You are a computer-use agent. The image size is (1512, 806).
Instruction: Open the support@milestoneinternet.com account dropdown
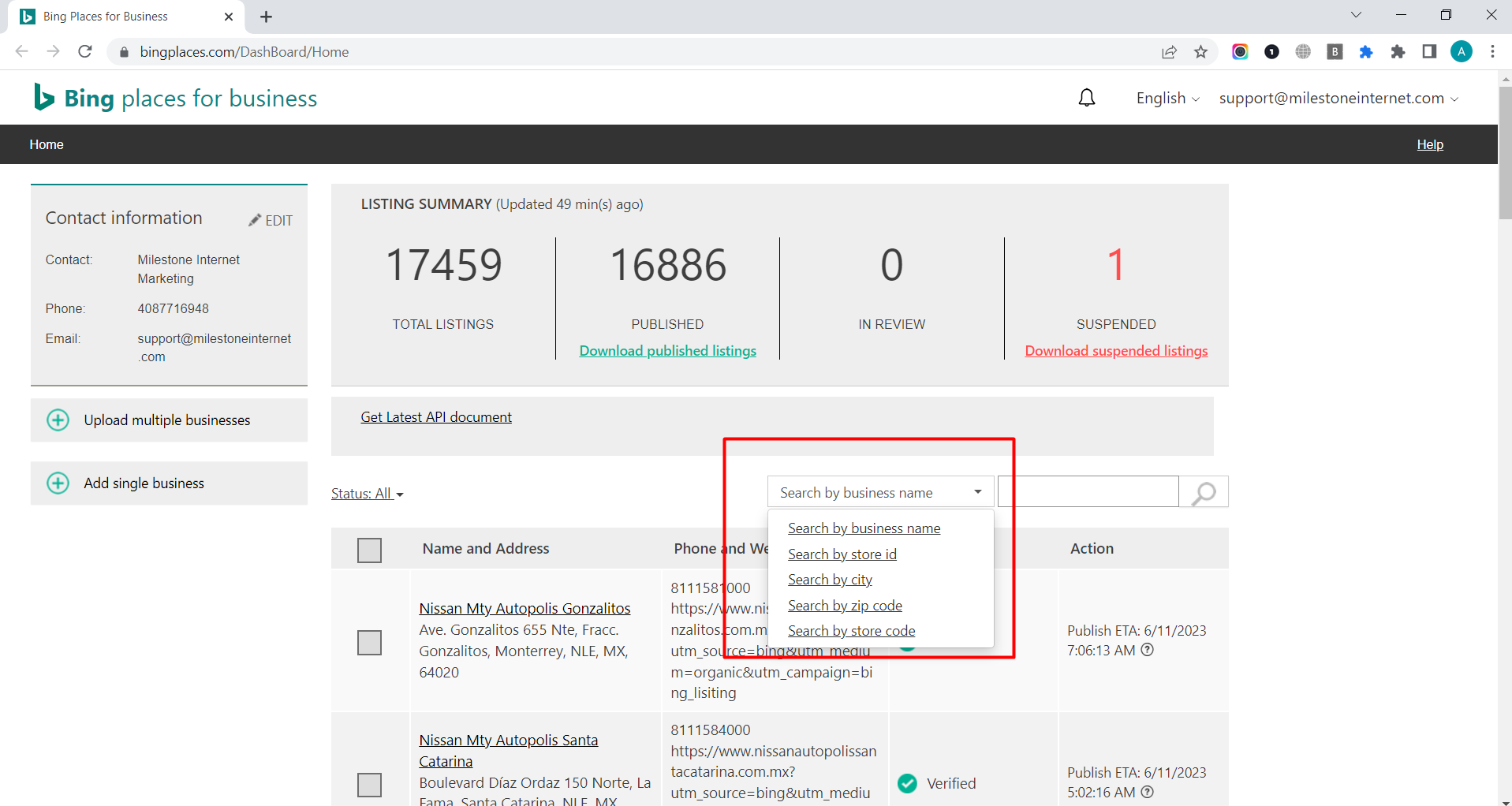[x=1338, y=98]
